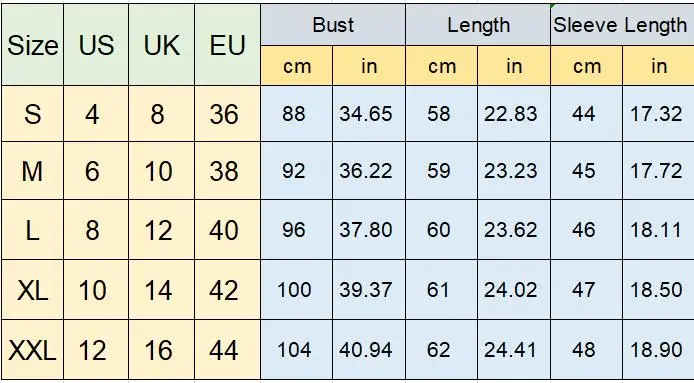
Task: Click the sleeve length cell 18.90
Action: (658, 350)
